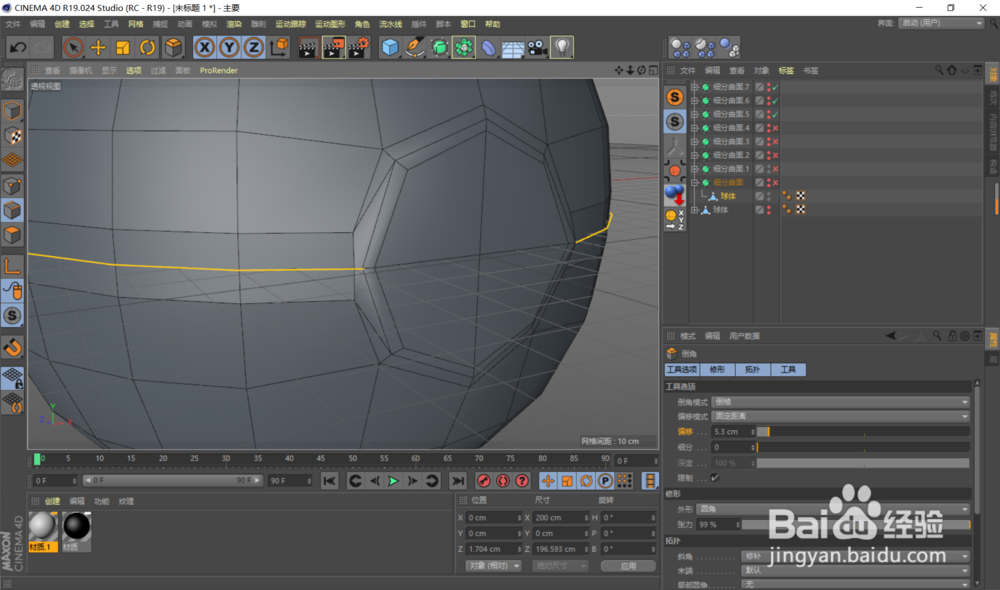Screen dimensions: 1000x590
Task: Toggle the X axis lock
Action: pos(204,47)
